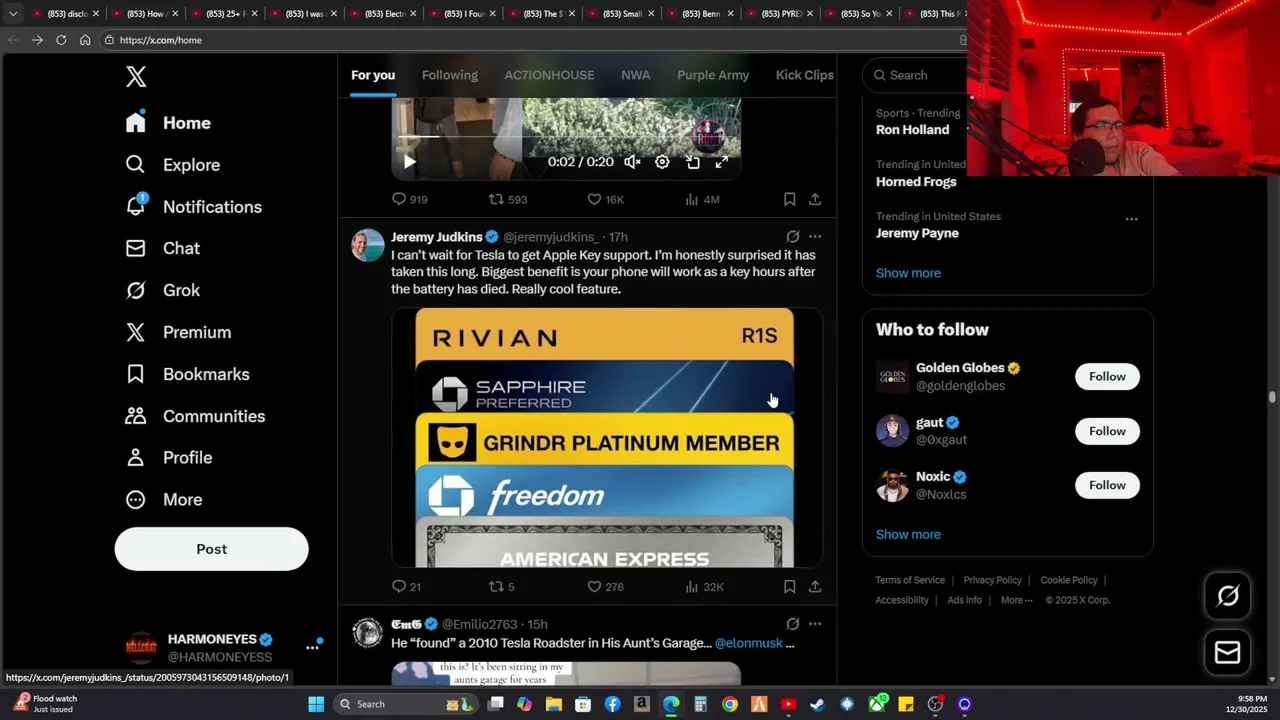Open the Privacy Policy link
Screen dimensions: 1280x720
coord(992,580)
